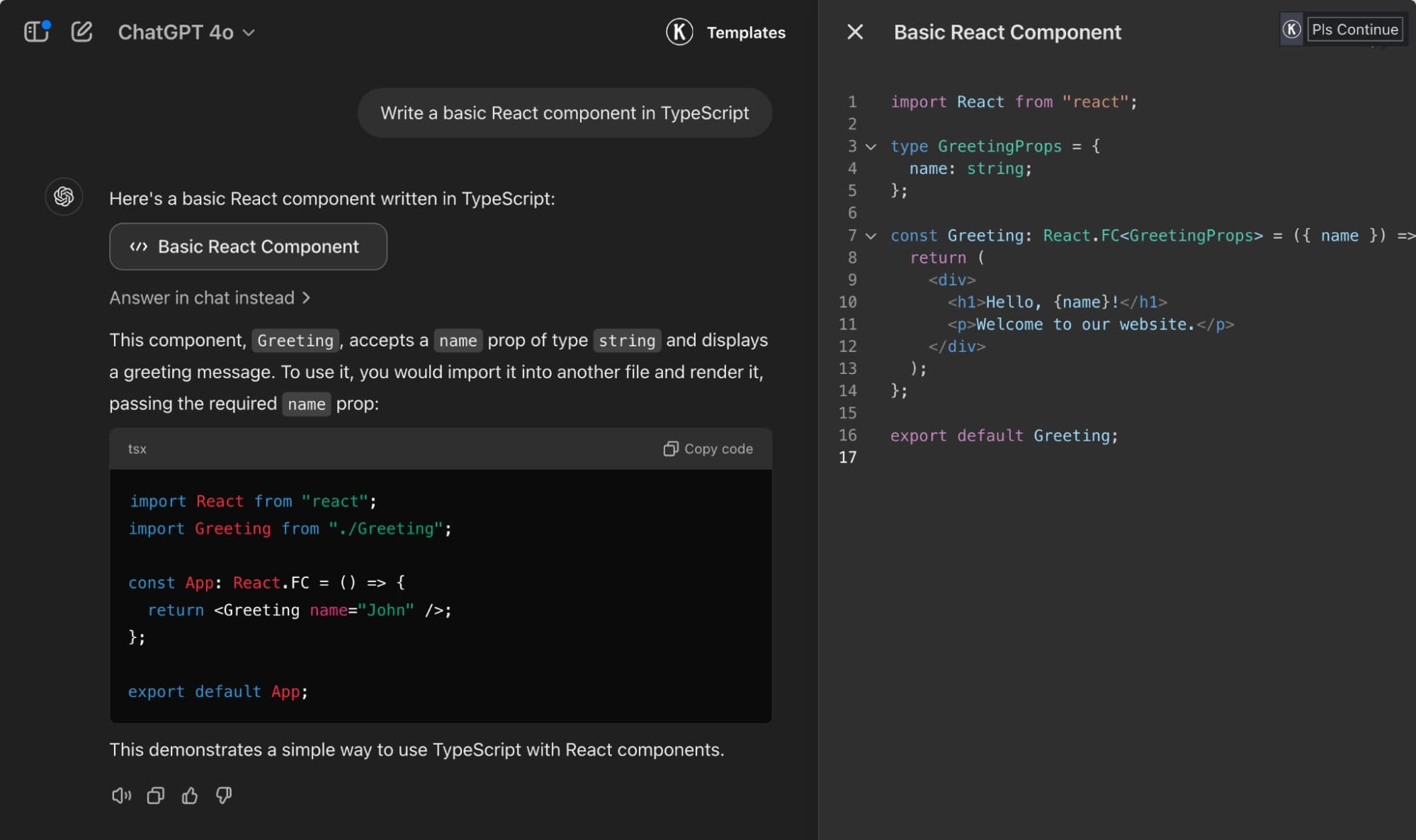Image resolution: width=1416 pixels, height=840 pixels.
Task: Toggle the sidebar panel icon
Action: tap(36, 32)
